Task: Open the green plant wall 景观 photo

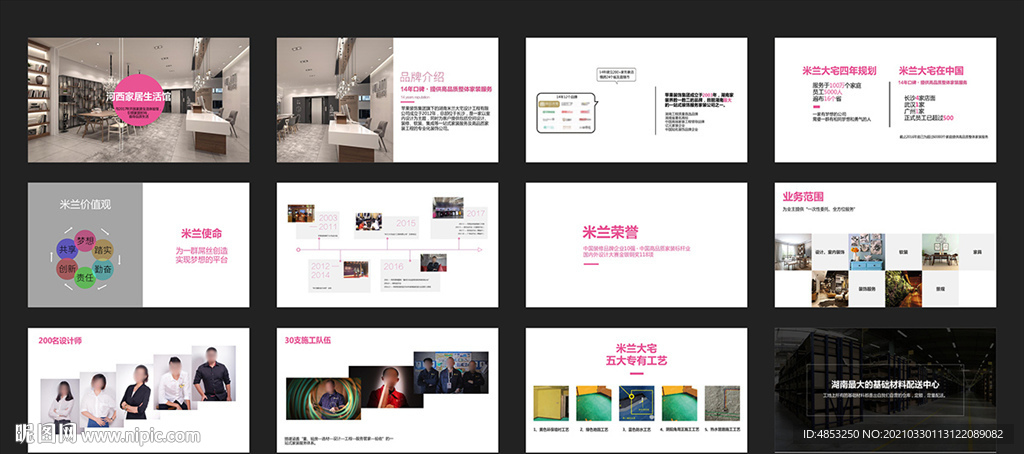Action: click(903, 289)
